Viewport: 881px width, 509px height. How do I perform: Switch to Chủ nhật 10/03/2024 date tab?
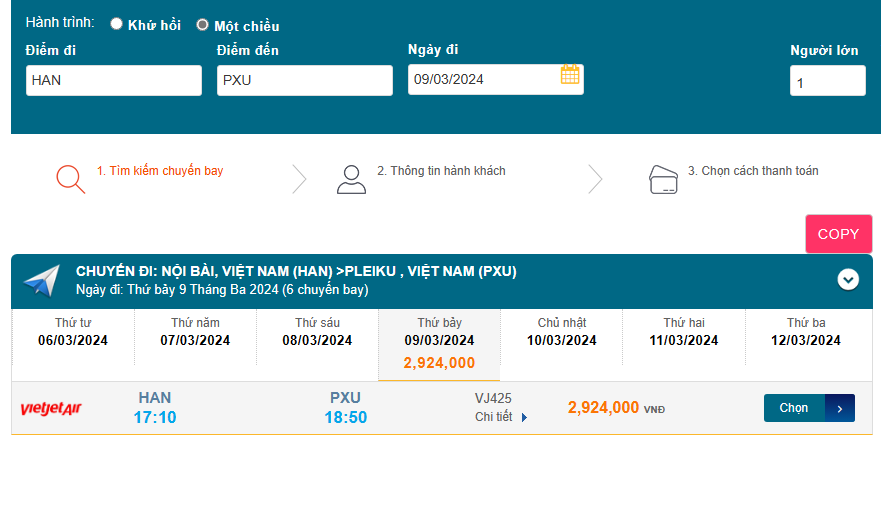point(562,332)
